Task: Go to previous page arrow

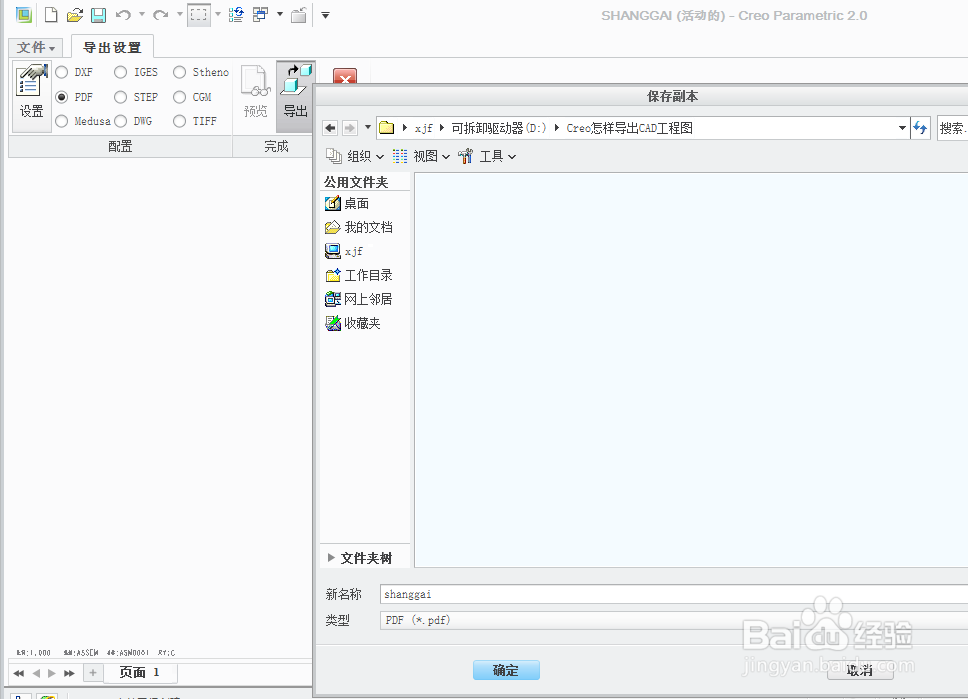Action: click(36, 673)
